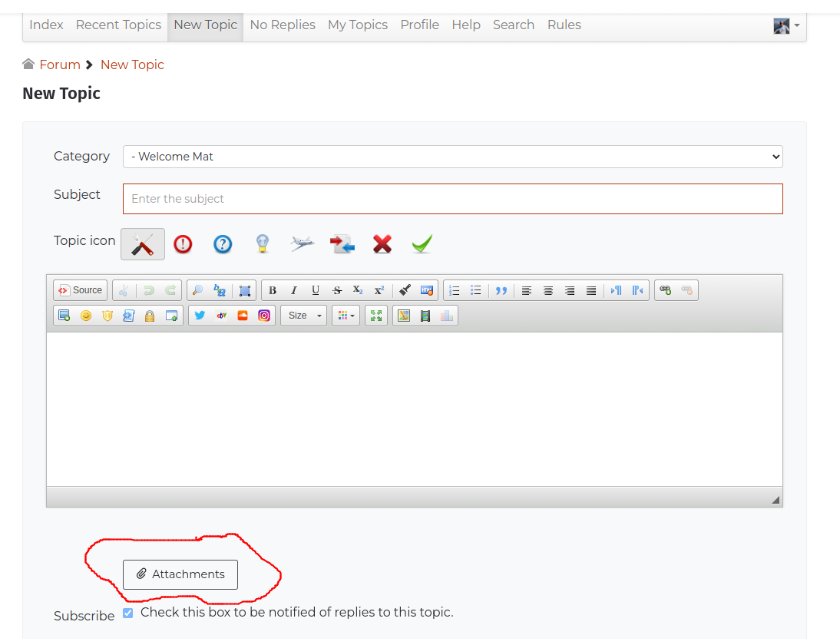Select the red exclamation topic icon
This screenshot has height=639, width=840.
[x=183, y=243]
